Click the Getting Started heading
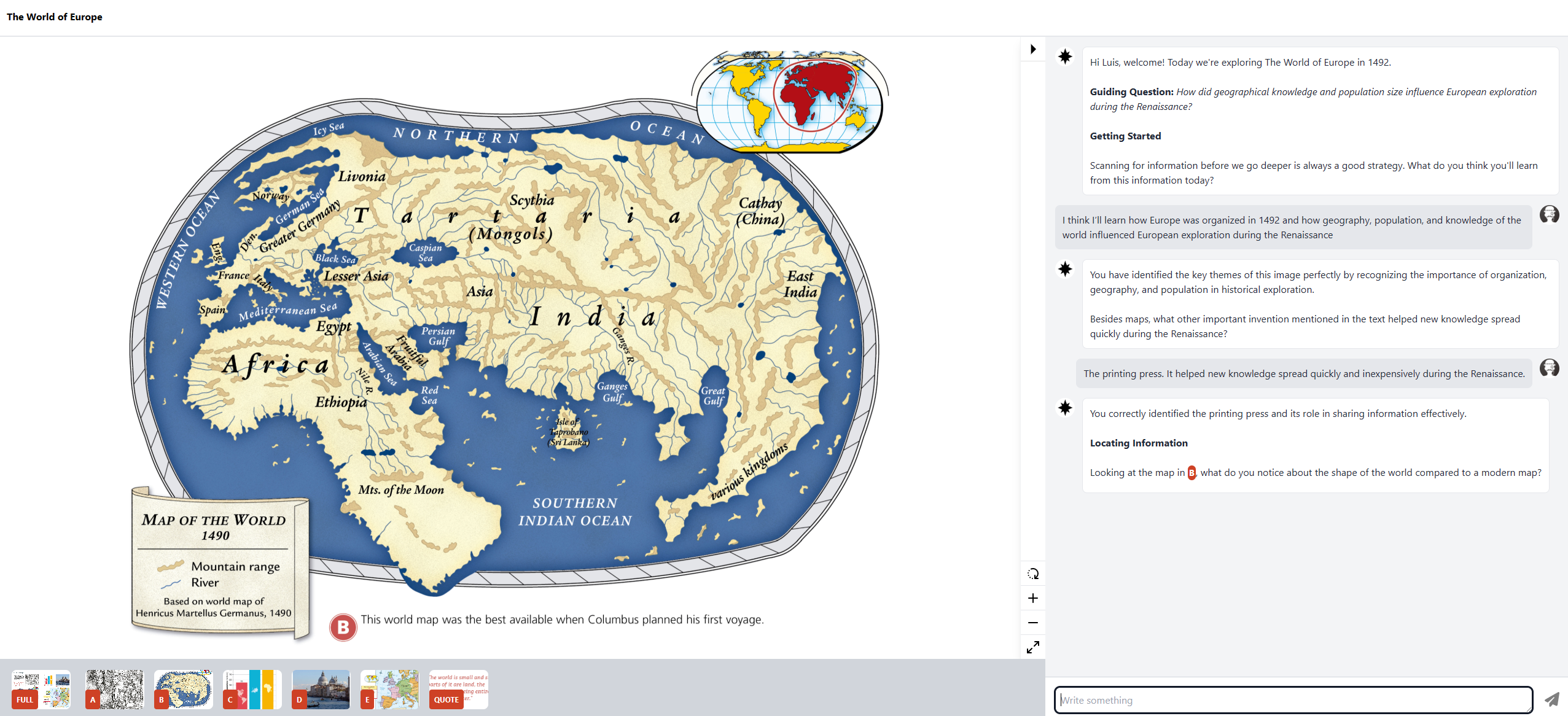Image resolution: width=1568 pixels, height=716 pixels. point(1125,136)
